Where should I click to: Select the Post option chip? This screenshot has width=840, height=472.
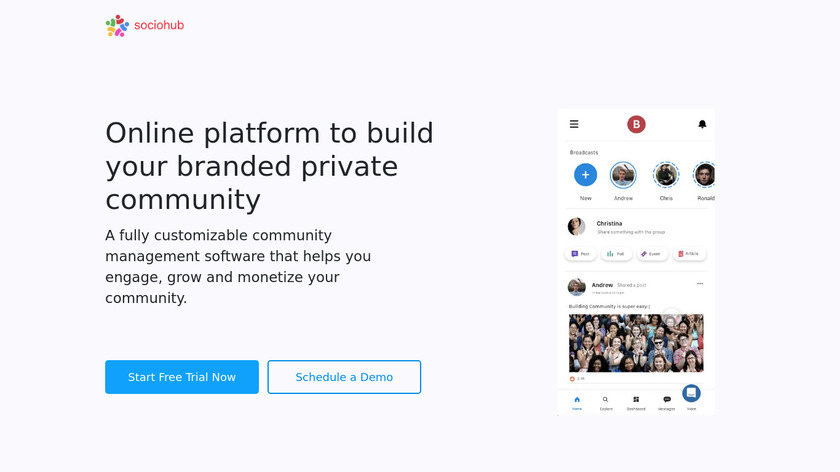click(581, 254)
